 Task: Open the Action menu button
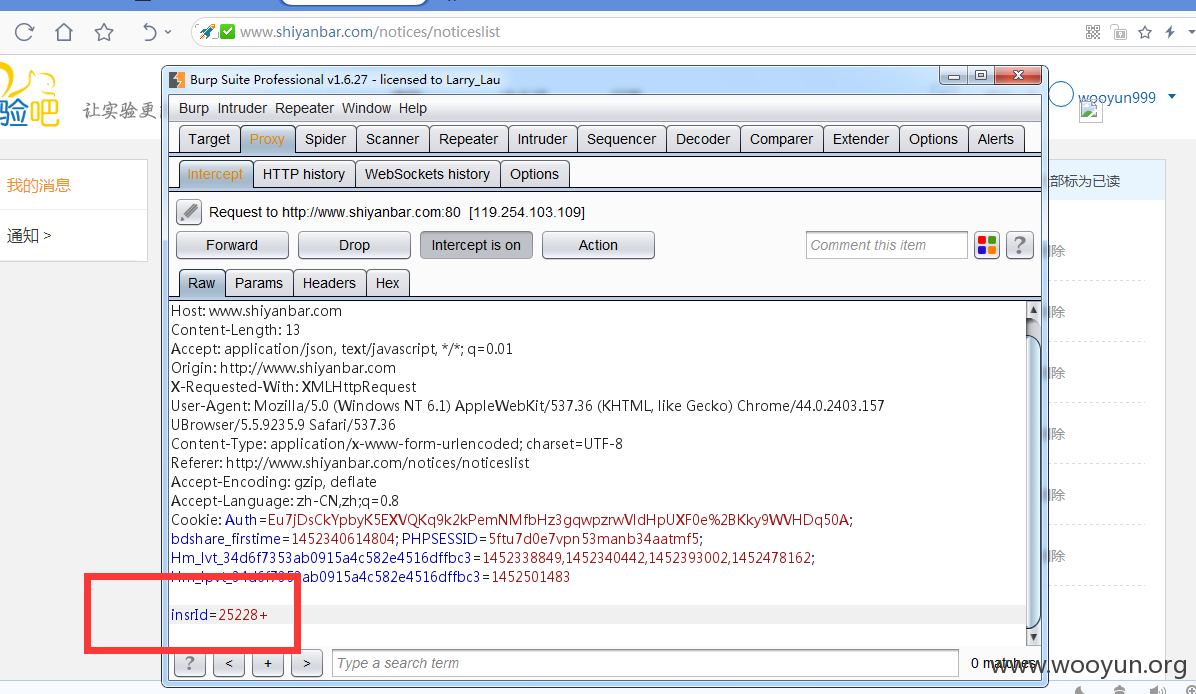click(x=598, y=246)
